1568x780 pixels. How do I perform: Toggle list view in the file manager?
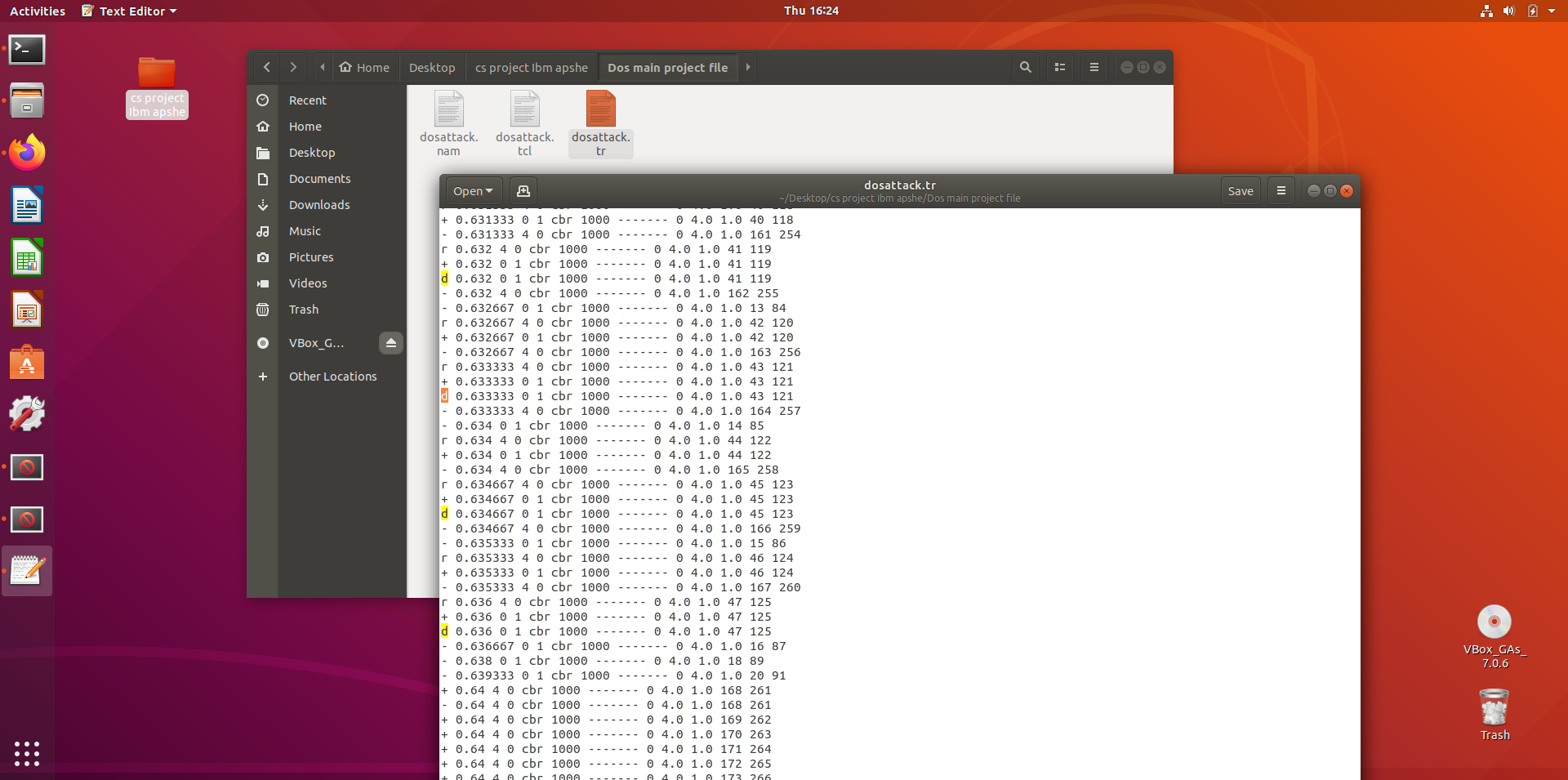tap(1059, 67)
